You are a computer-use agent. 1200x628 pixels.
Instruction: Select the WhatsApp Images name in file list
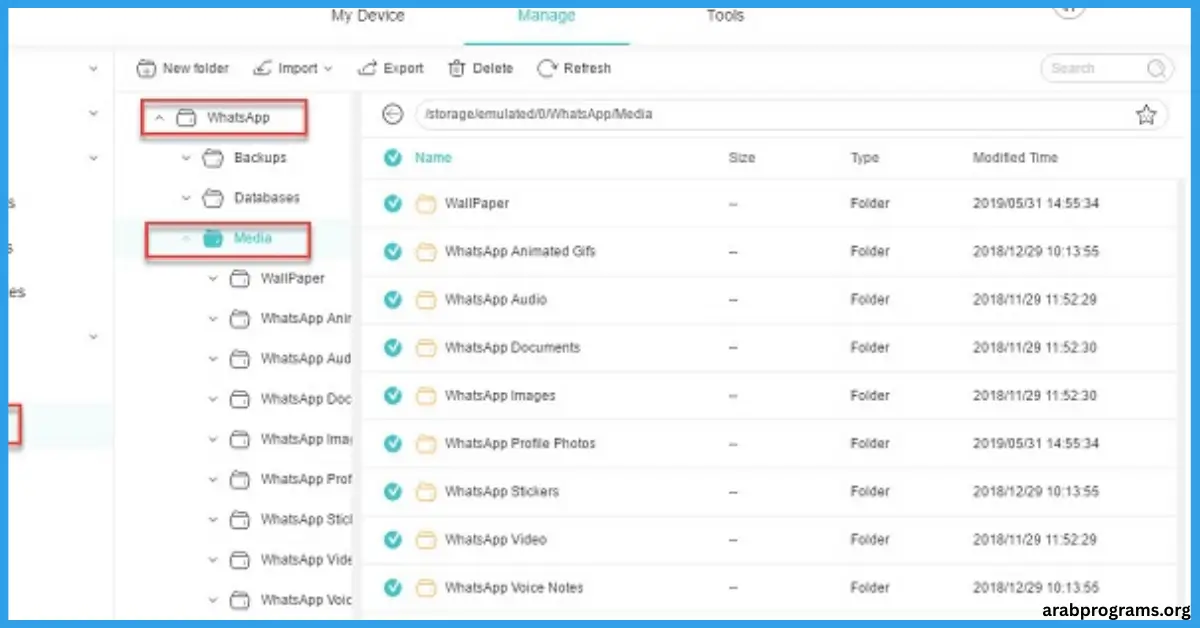[500, 396]
